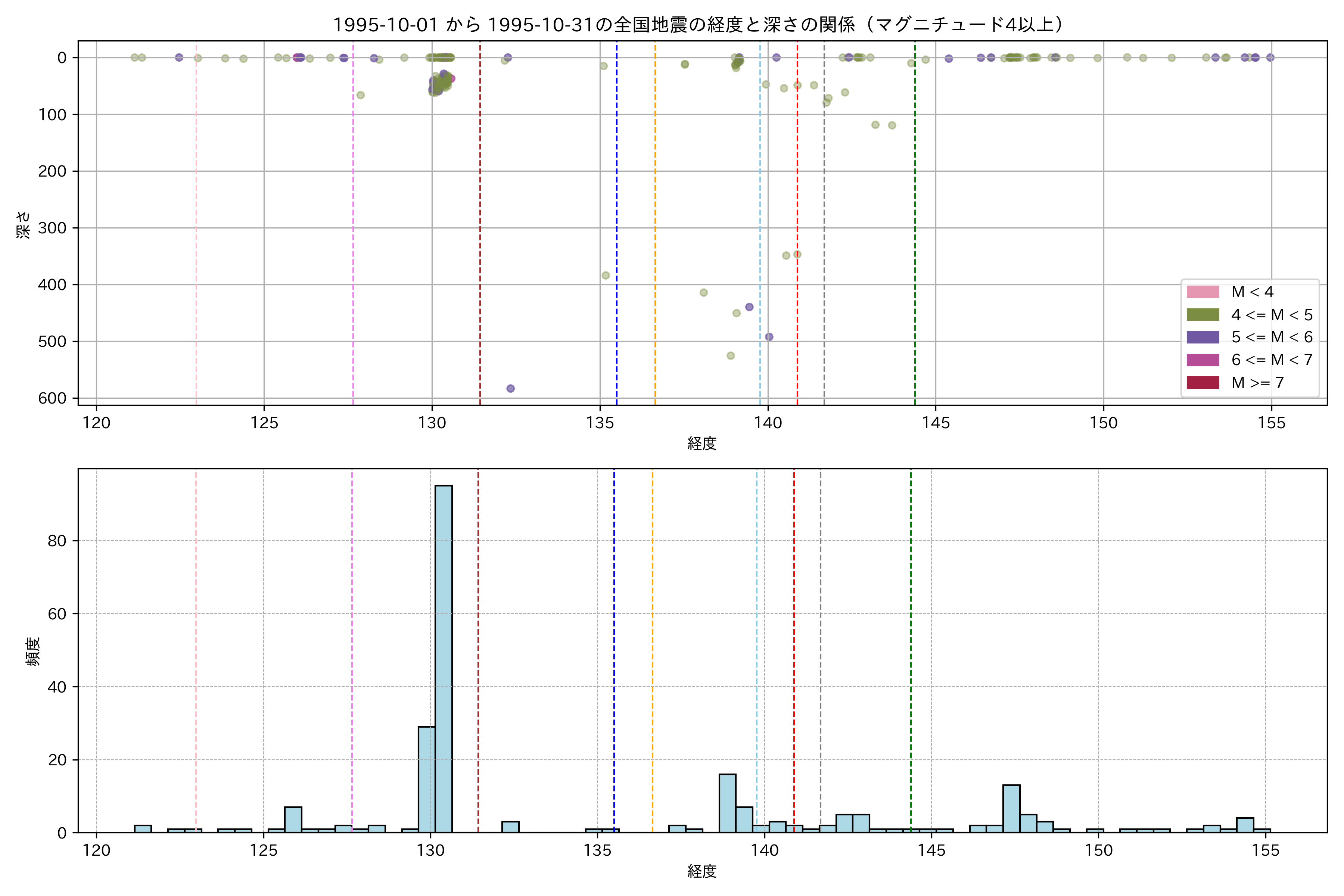Image resolution: width=1344 pixels, height=896 pixels.
Task: Click the green 4 <= M < 5 legend swatch
Action: [1202, 315]
